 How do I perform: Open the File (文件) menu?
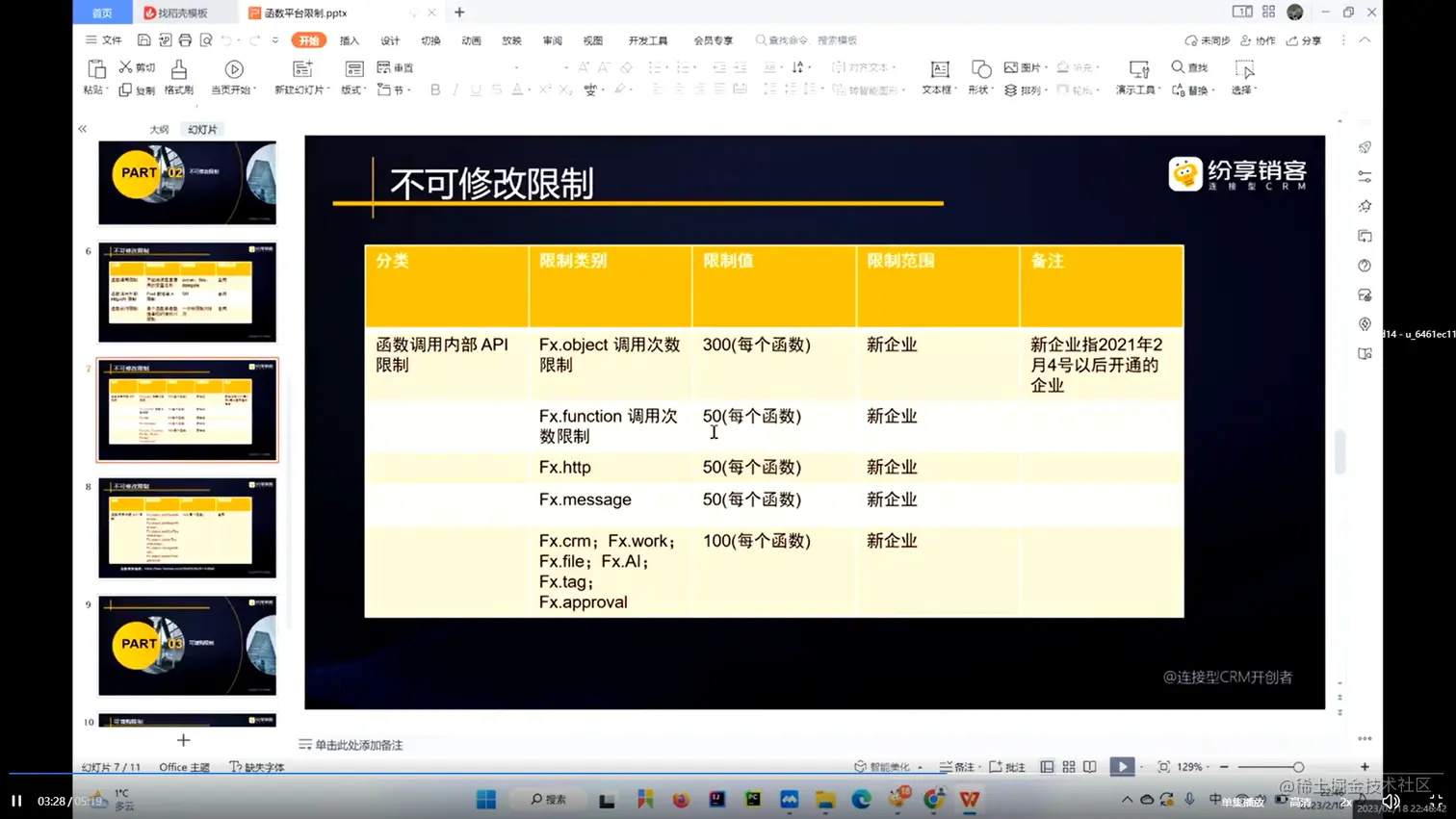click(x=104, y=40)
